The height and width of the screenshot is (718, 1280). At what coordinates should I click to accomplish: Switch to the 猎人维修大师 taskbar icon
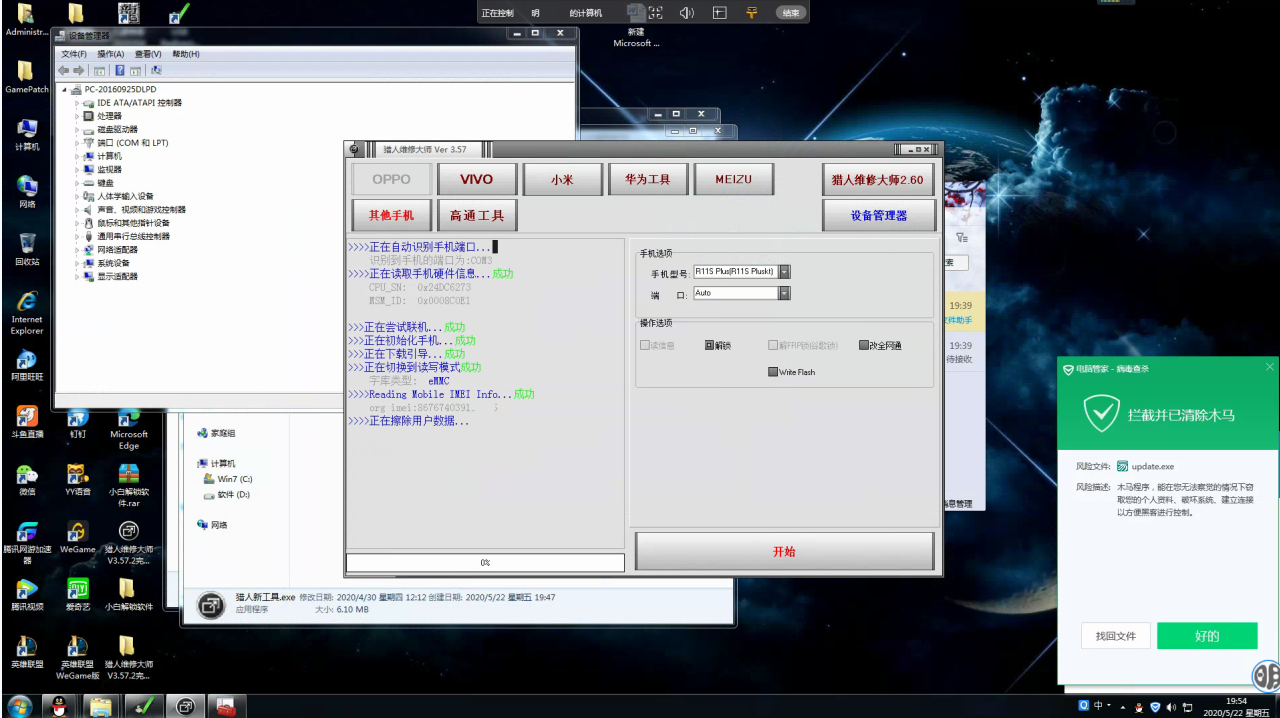185,706
